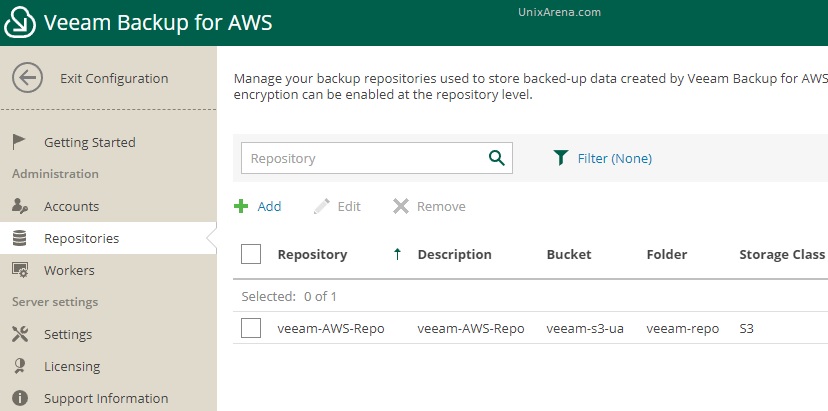This screenshot has width=828, height=411.
Task: Focus the Repository search field
Action: point(377,158)
